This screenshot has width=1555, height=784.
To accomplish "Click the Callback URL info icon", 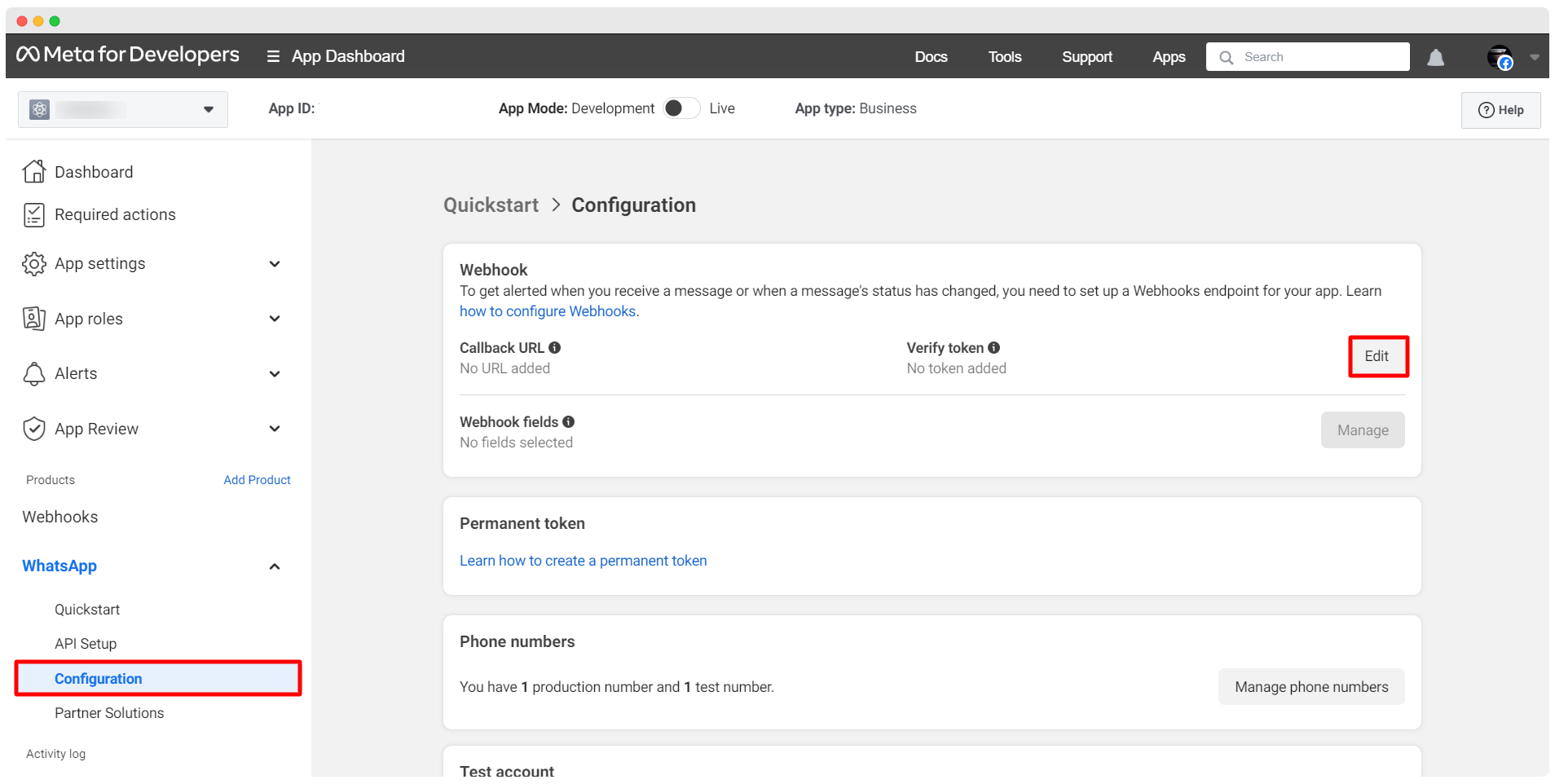I will point(555,348).
